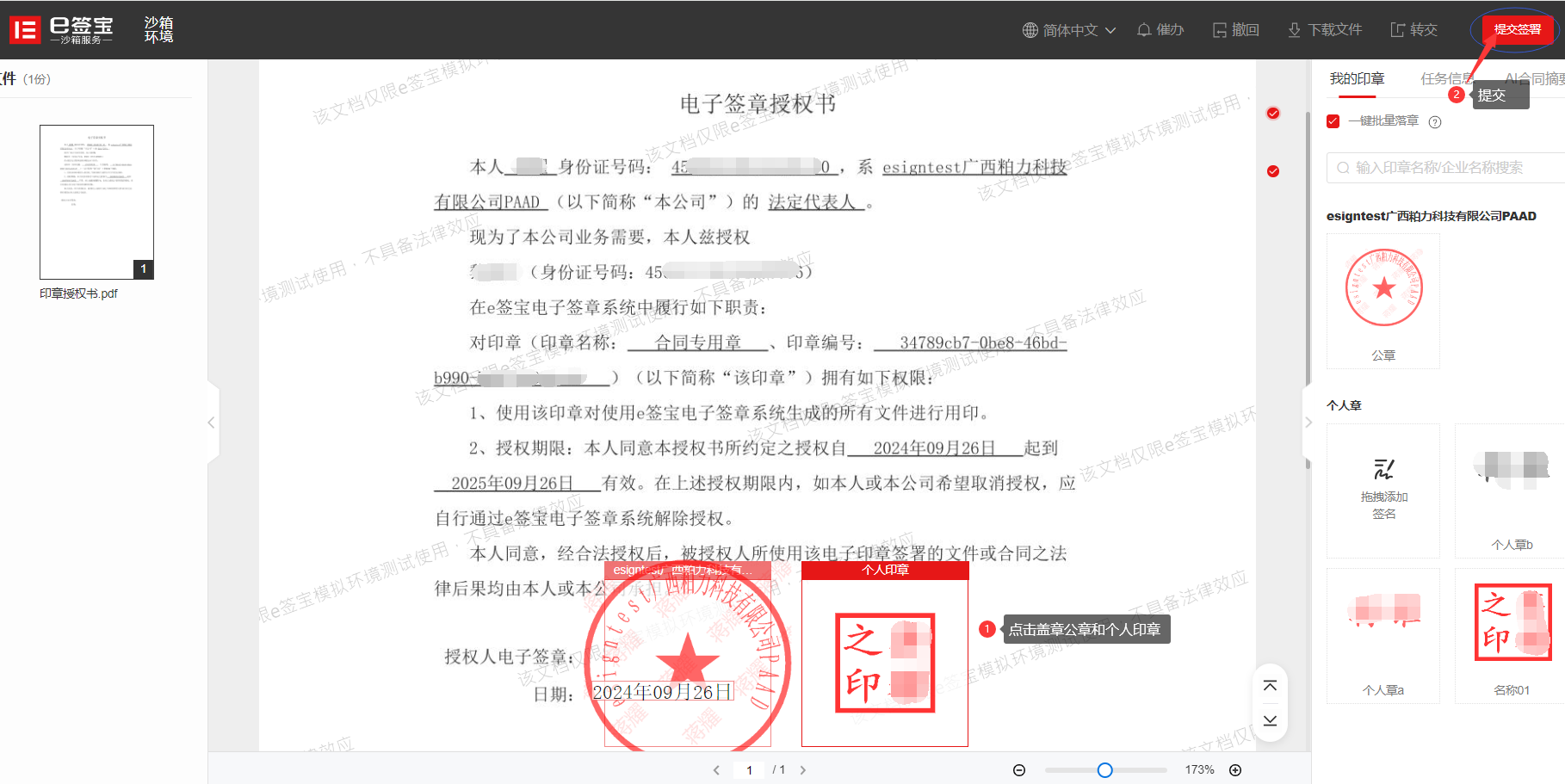The width and height of the screenshot is (1565, 784).
Task: Click the zoom slider handle
Action: point(1105,770)
